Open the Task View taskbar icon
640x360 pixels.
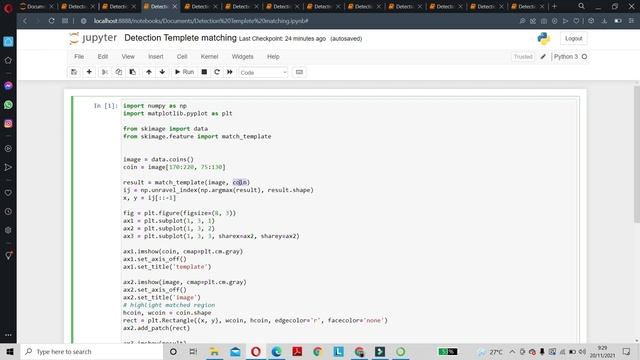tap(193, 351)
